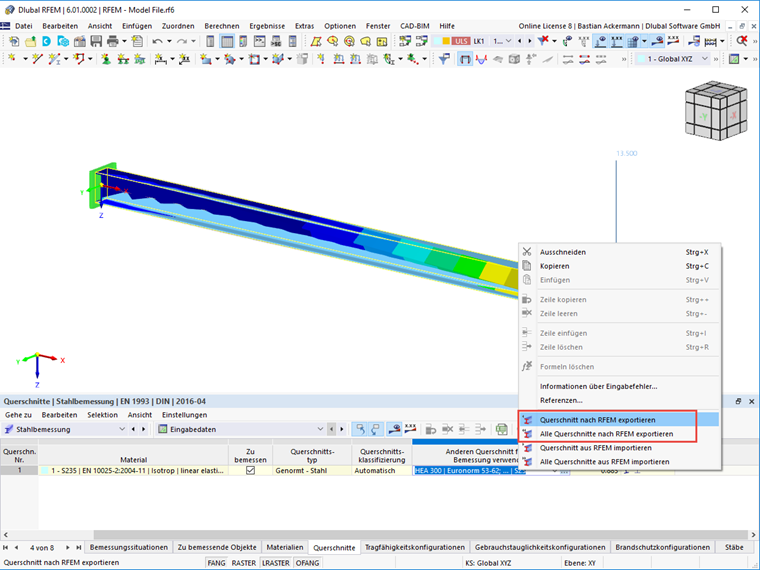Click the Redo arrow icon
The image size is (760, 570).
(181, 42)
